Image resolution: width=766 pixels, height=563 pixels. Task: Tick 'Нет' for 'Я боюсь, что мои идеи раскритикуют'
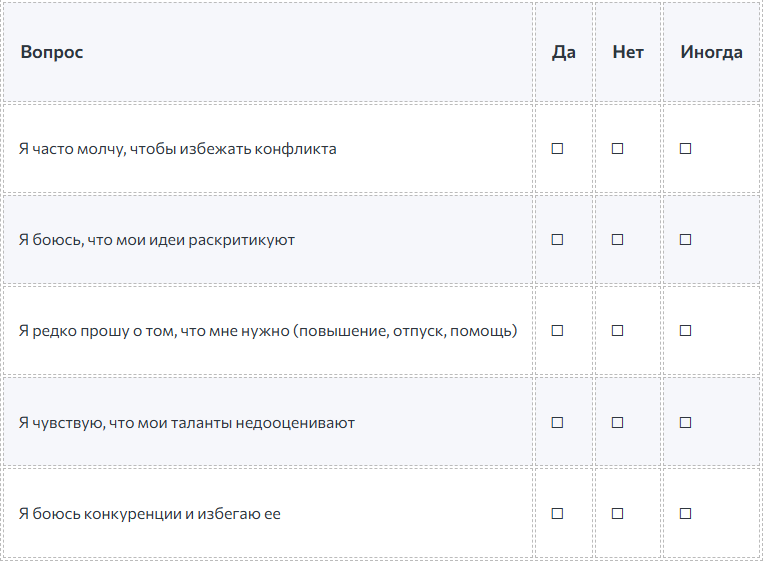(618, 240)
